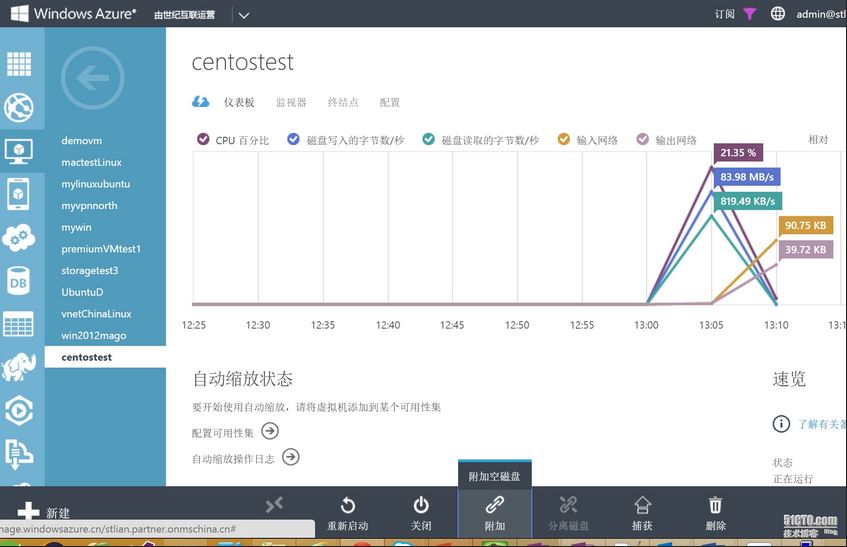Select UbuntuD in VM list
Screen dimensions: 847x547
click(82, 292)
